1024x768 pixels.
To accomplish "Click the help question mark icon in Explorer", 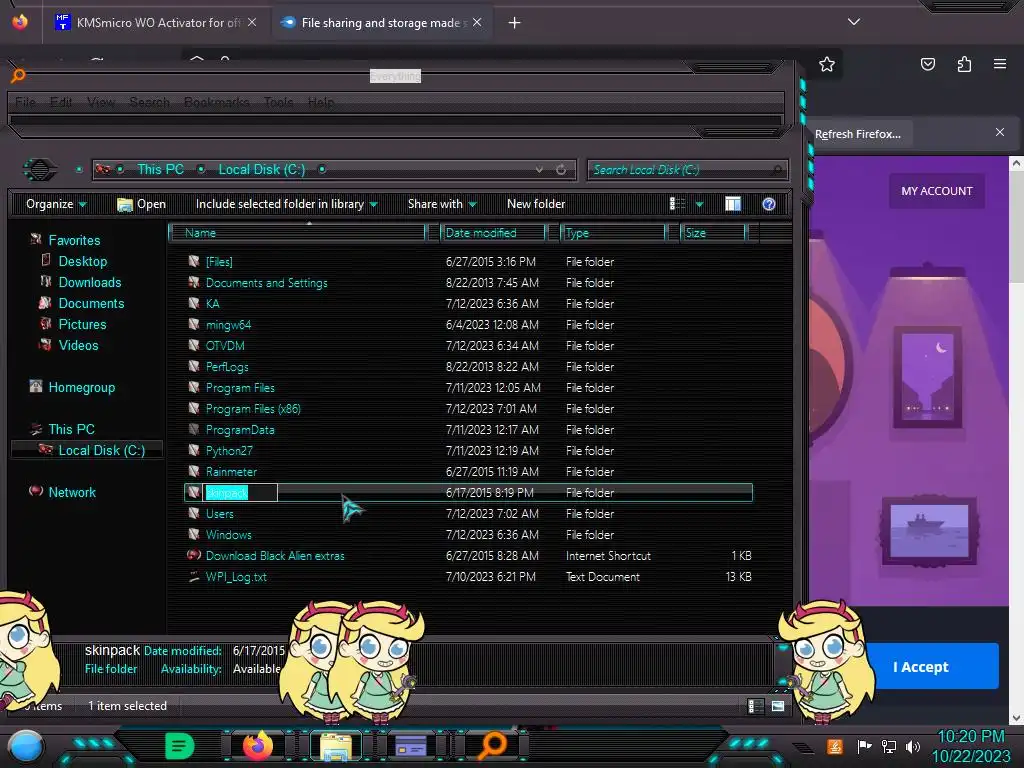I will pyautogui.click(x=769, y=204).
